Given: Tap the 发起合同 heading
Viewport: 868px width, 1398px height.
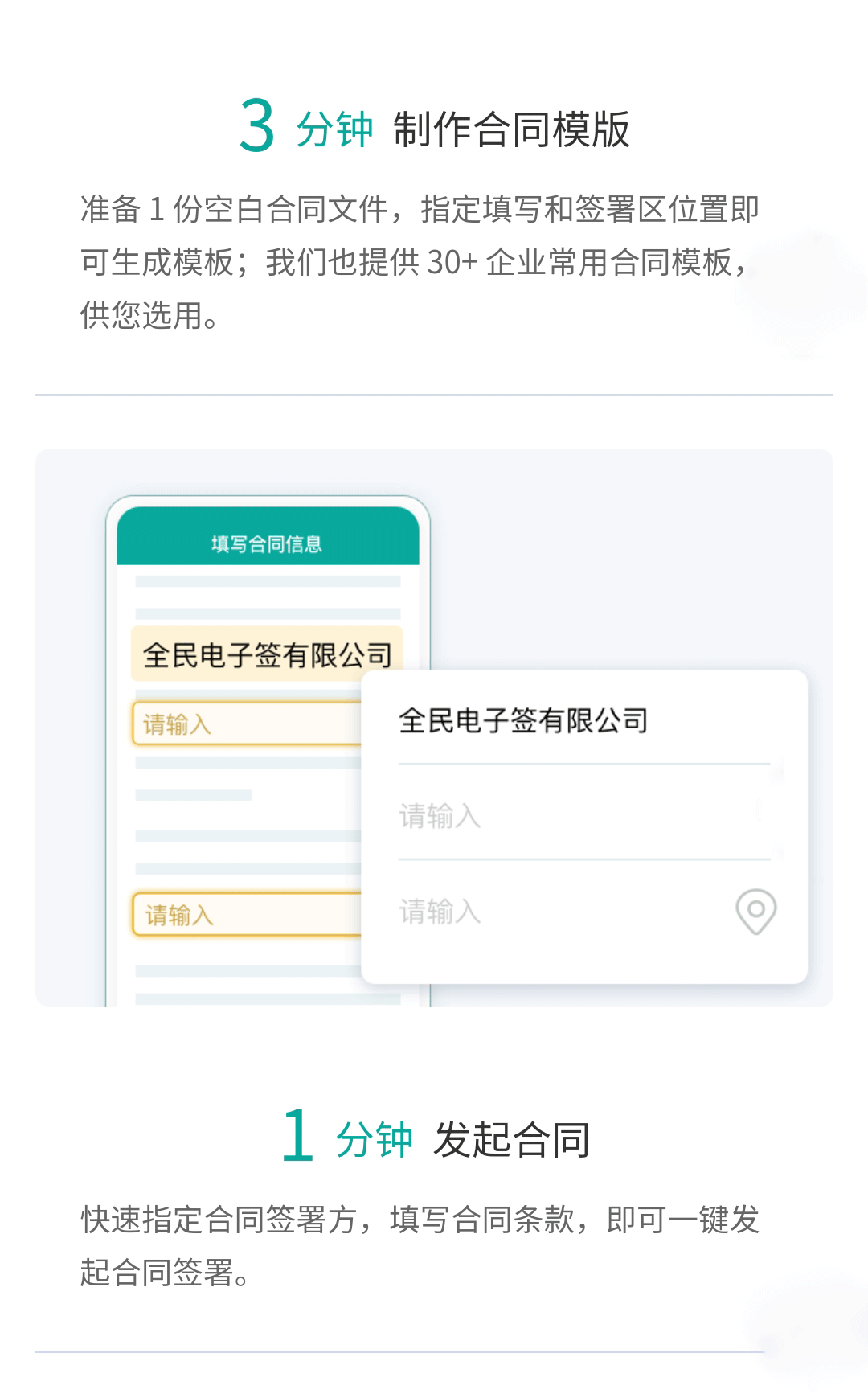Looking at the screenshot, I should click(x=512, y=1139).
